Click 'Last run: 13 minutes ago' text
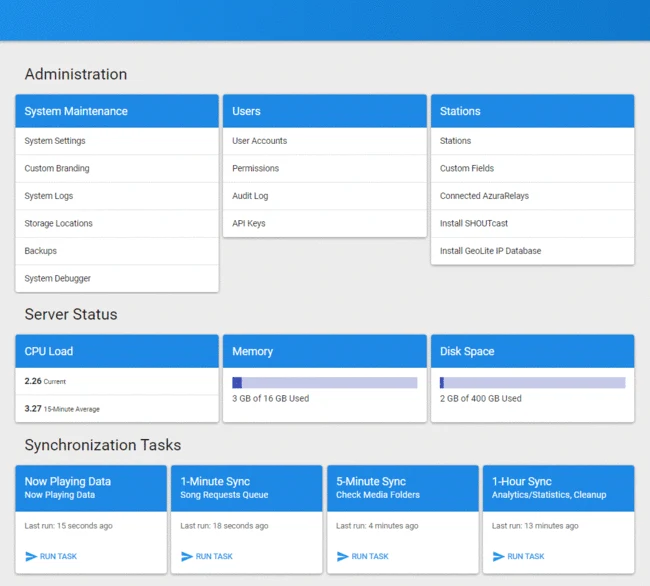 click(x=535, y=525)
